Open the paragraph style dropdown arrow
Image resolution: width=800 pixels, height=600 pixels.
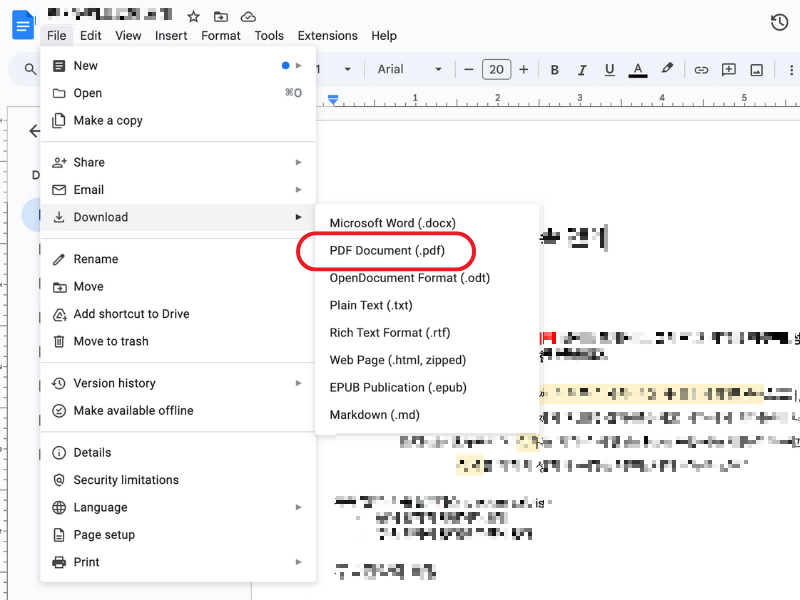(x=347, y=69)
